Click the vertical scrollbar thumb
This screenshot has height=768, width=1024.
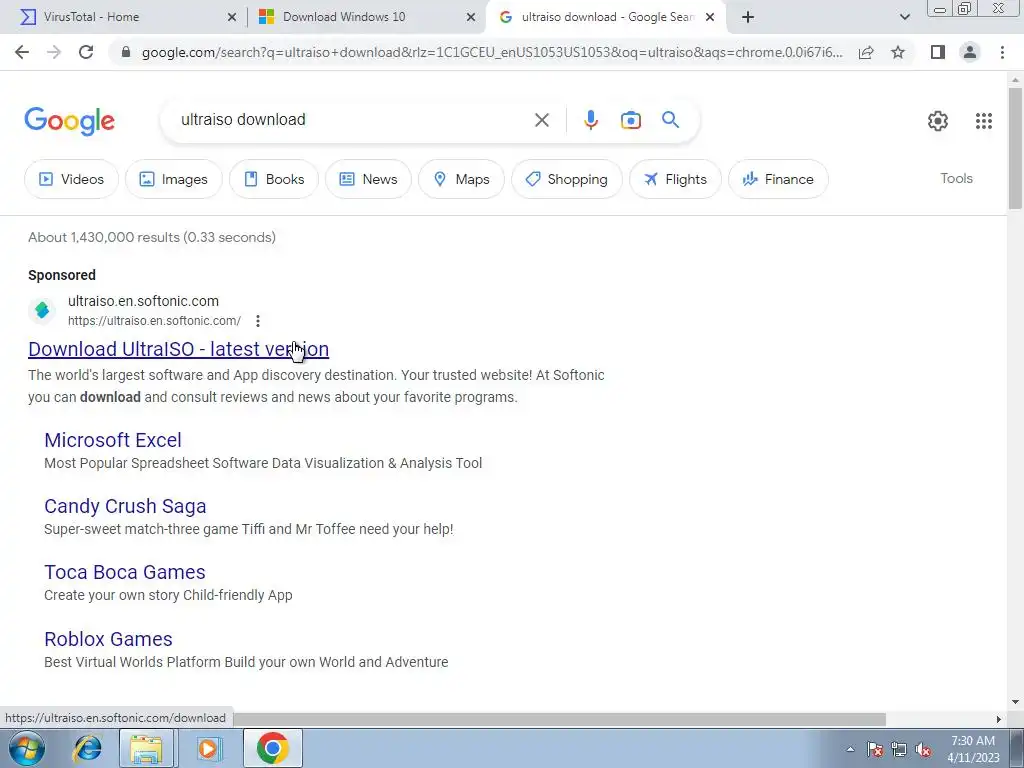point(1015,149)
